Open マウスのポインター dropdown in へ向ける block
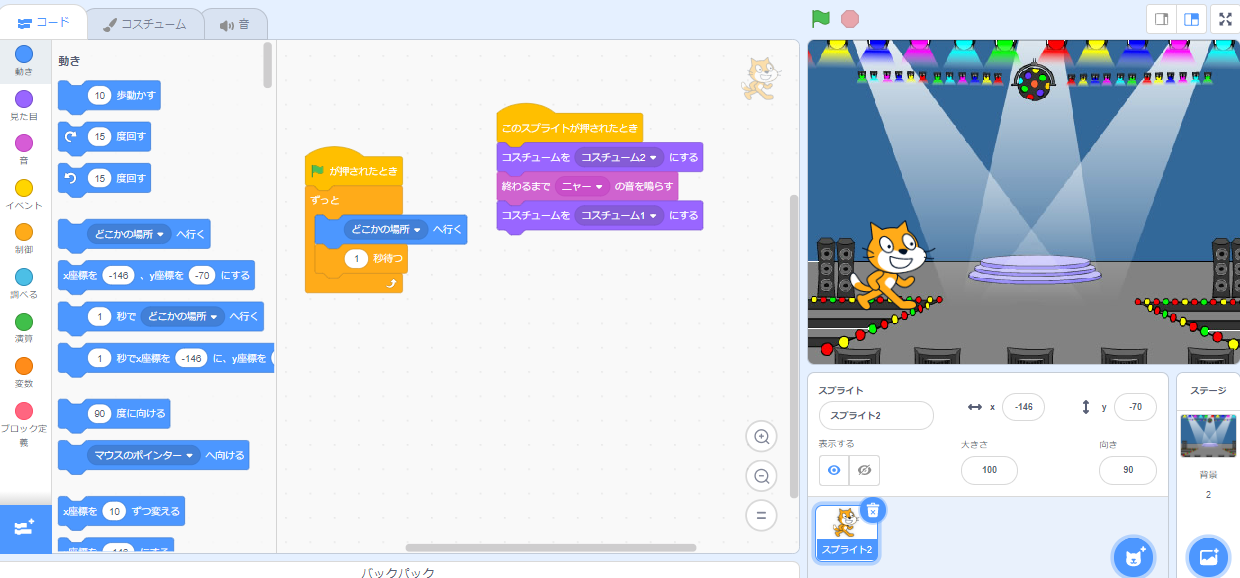The height and width of the screenshot is (578, 1240). click(143, 455)
